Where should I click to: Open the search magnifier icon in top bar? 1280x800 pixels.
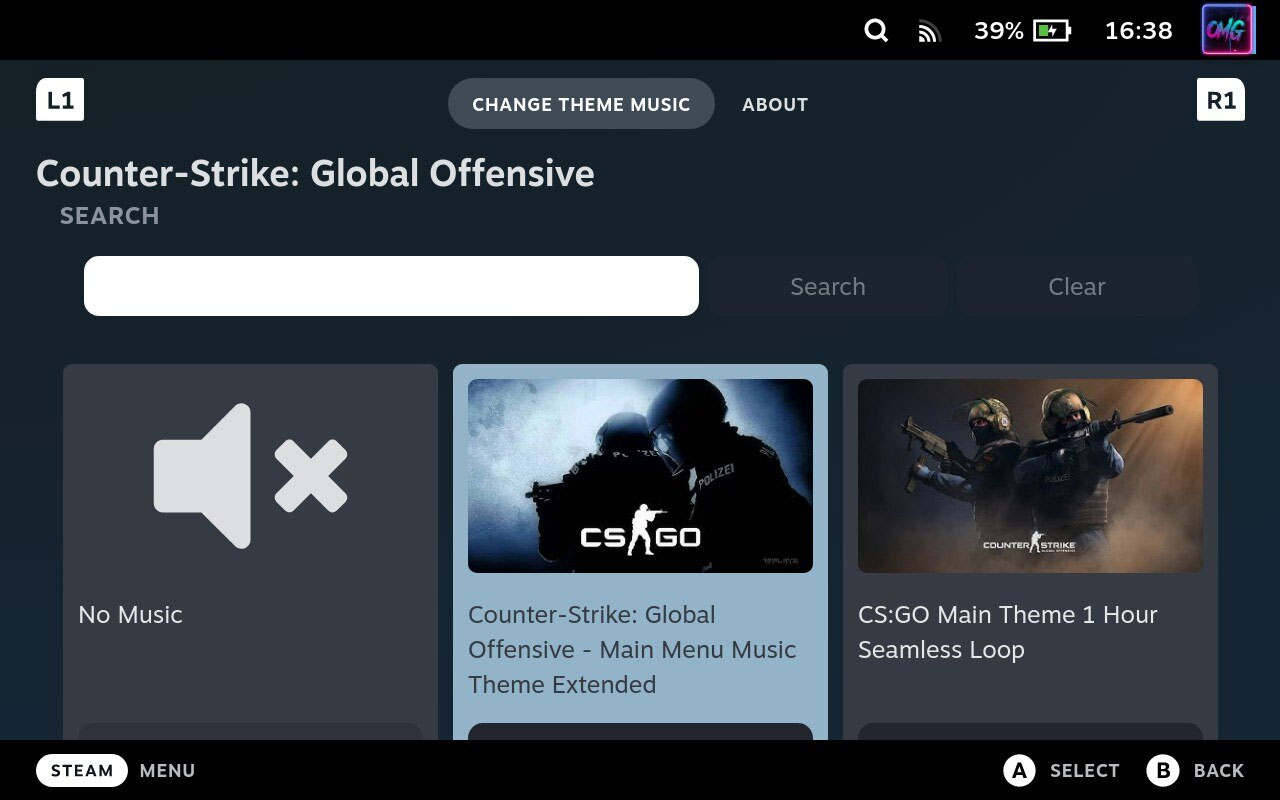point(876,31)
